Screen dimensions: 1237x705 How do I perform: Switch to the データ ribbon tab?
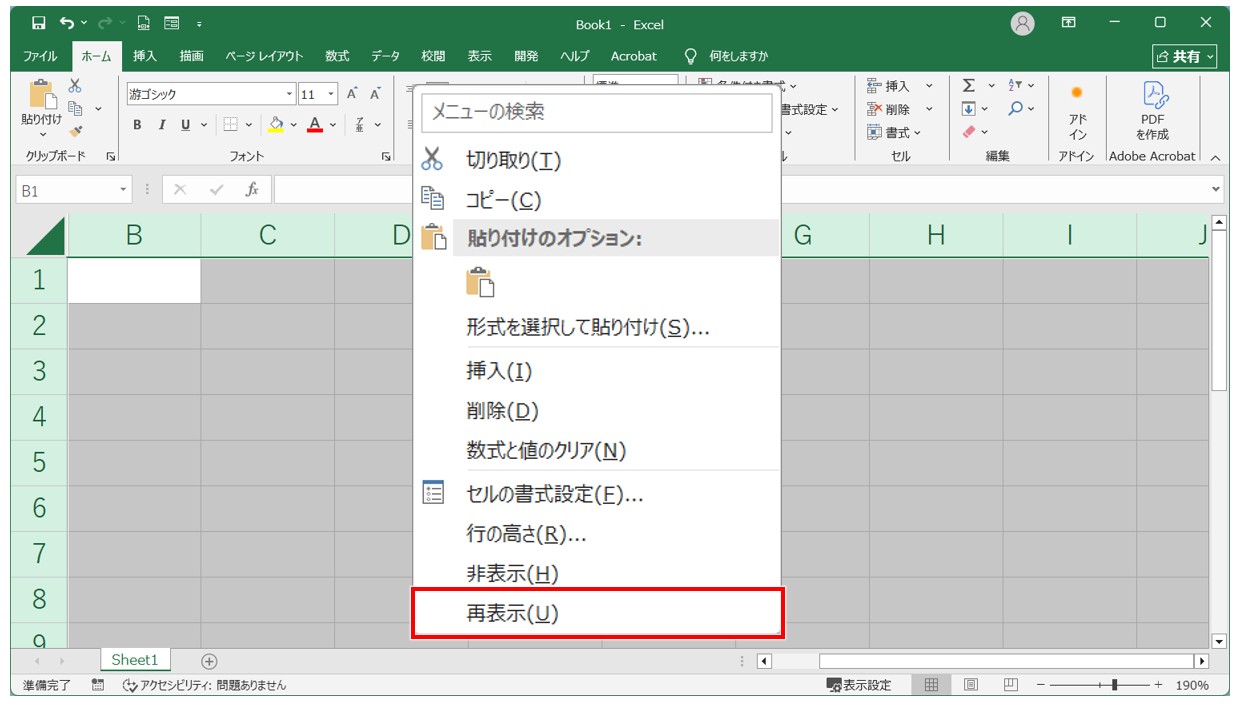[x=385, y=56]
